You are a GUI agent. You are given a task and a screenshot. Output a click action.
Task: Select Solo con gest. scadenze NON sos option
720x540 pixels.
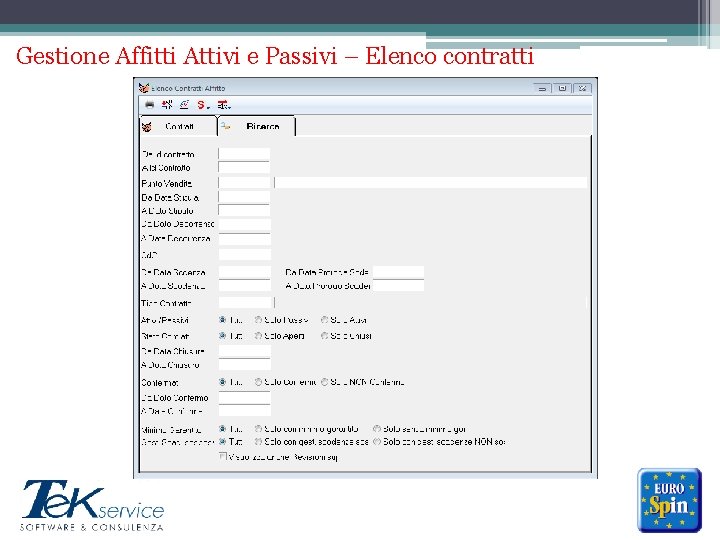coord(377,441)
